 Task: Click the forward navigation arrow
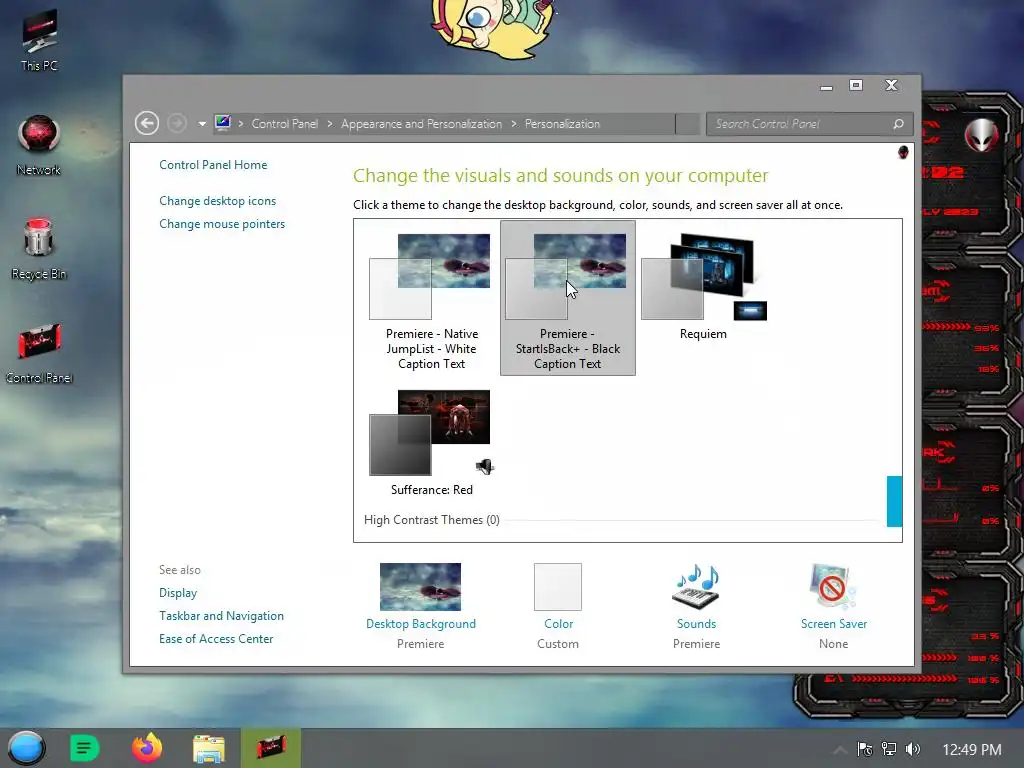click(176, 123)
